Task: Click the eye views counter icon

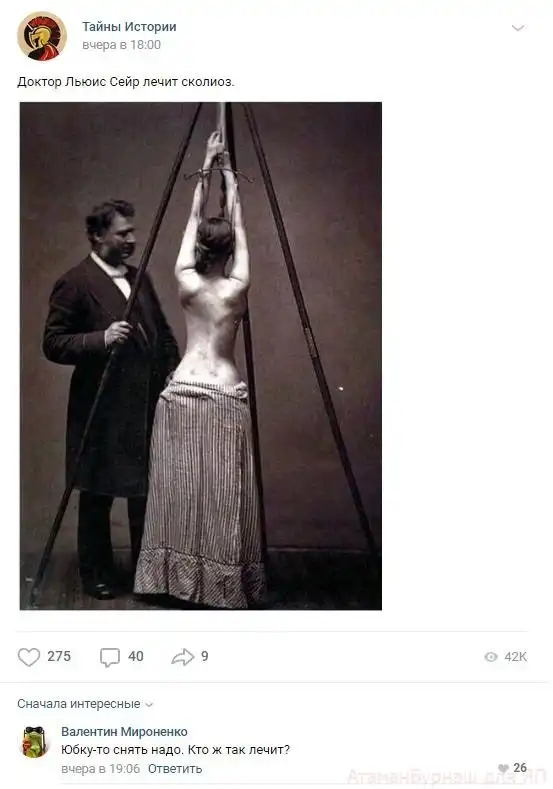Action: click(491, 657)
